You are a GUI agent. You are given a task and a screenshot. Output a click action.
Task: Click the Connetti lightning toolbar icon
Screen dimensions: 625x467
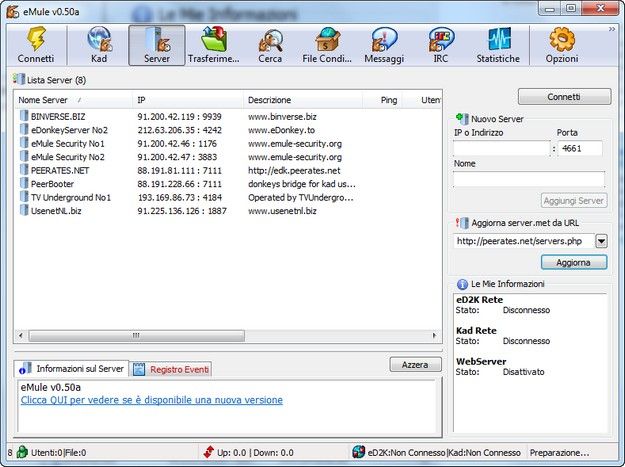36,39
